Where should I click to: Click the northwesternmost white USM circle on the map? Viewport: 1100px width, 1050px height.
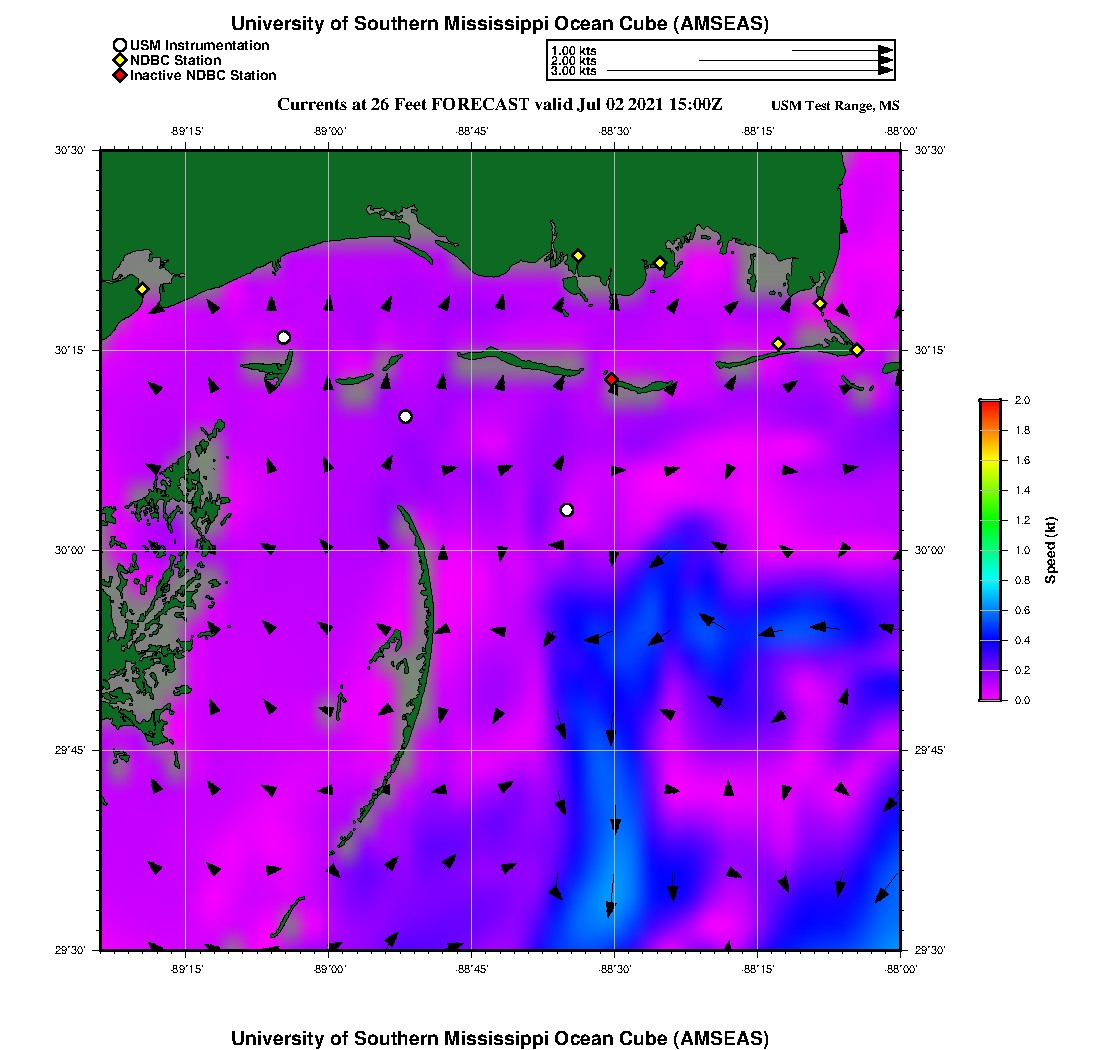click(284, 337)
